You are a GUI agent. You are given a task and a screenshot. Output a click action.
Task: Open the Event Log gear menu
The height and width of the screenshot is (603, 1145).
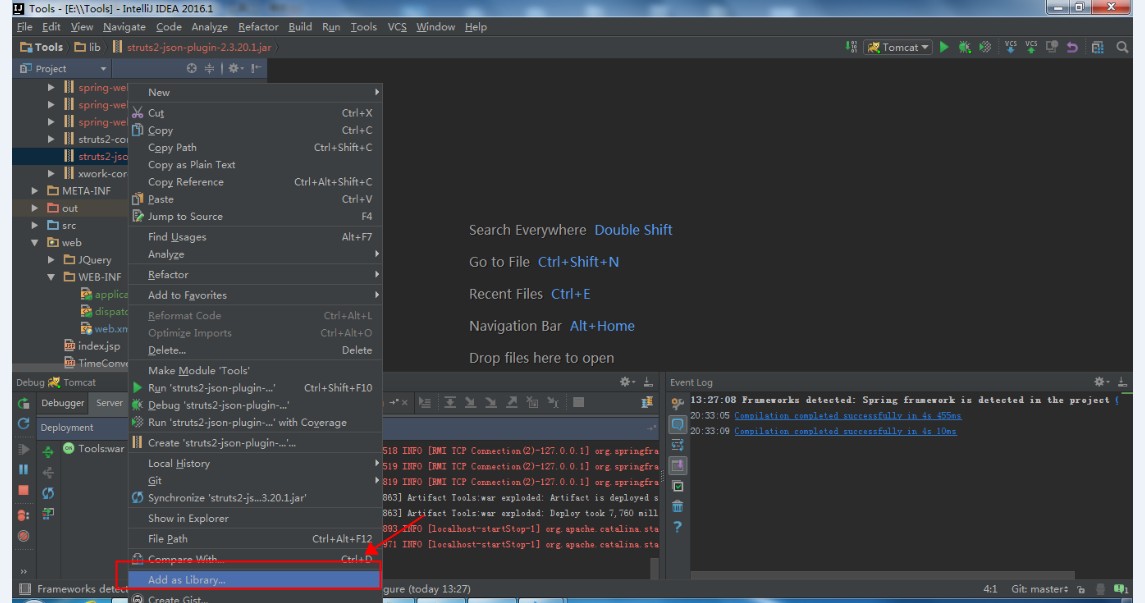tap(1100, 382)
